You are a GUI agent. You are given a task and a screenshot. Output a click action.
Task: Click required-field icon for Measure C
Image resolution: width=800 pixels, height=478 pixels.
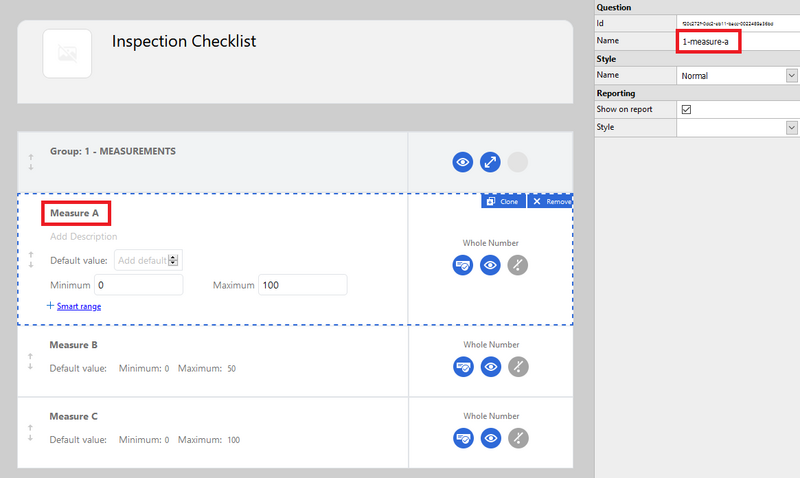[462, 438]
